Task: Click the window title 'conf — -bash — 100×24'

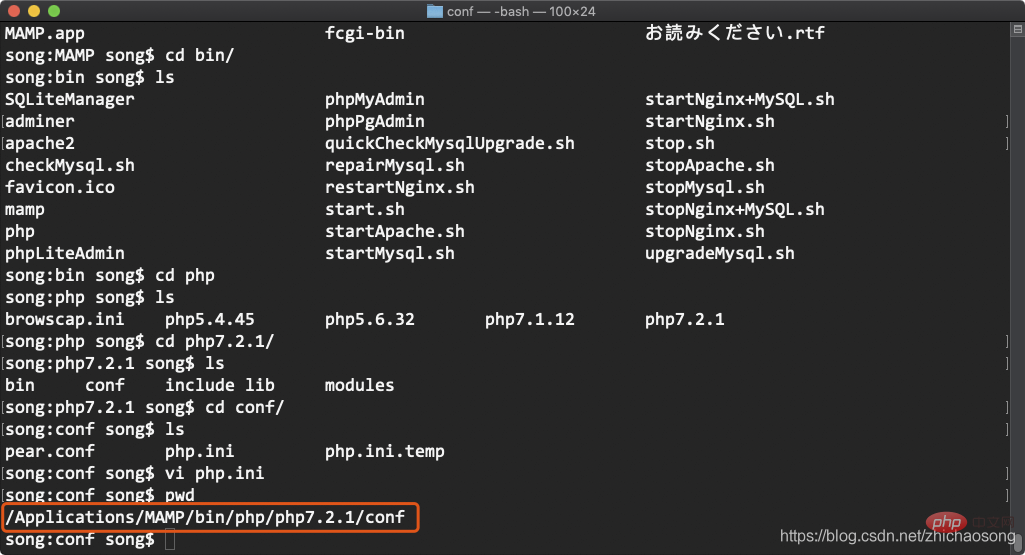Action: [521, 11]
